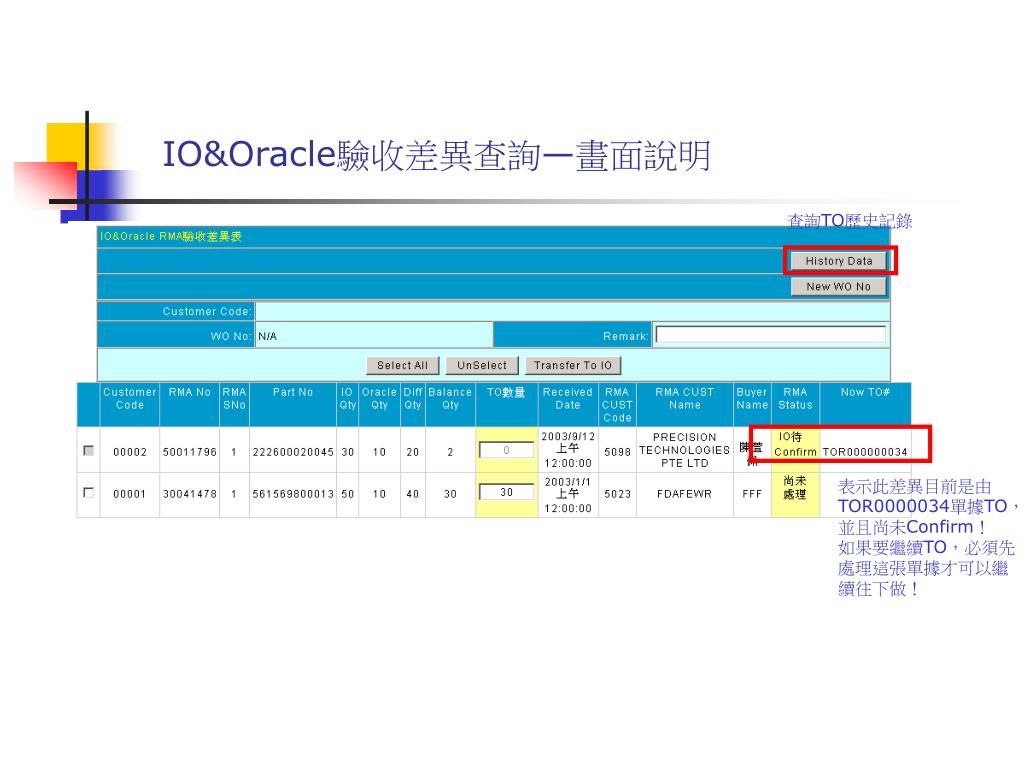The image size is (1024, 768).
Task: Select All rows button
Action: click(x=402, y=365)
